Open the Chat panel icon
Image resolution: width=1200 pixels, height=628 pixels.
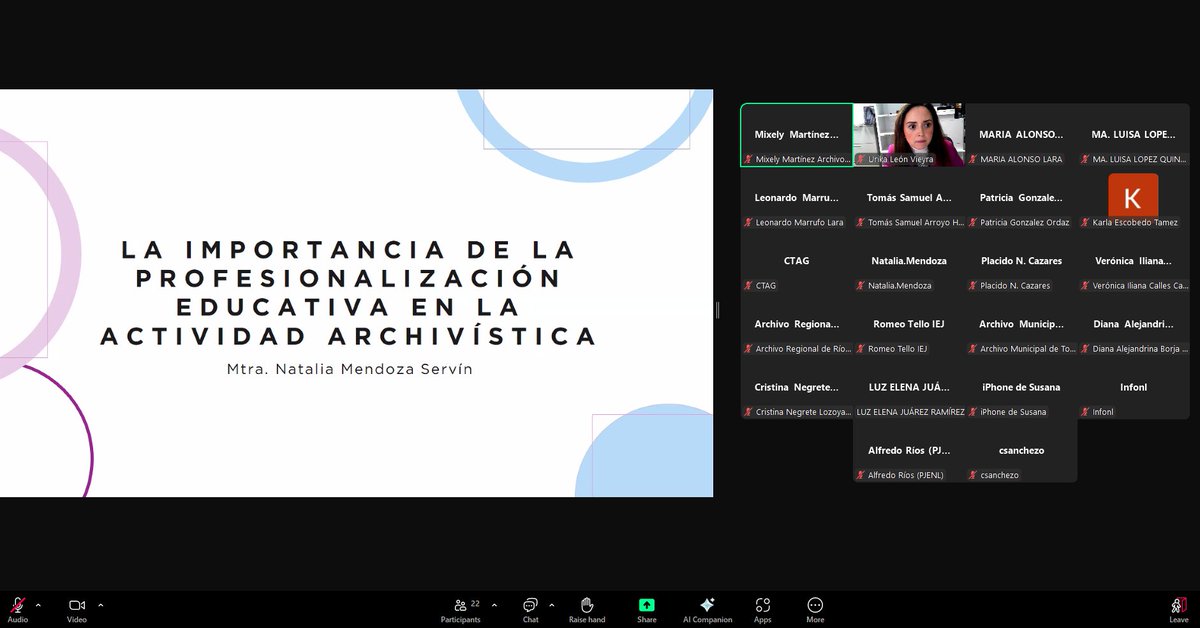pos(530,605)
